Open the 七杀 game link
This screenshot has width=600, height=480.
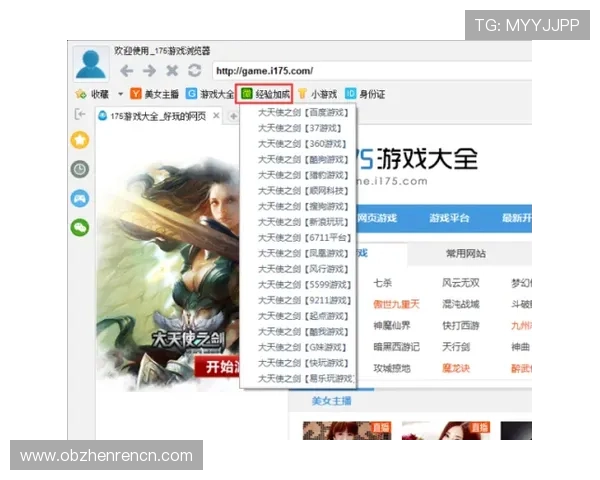point(383,283)
